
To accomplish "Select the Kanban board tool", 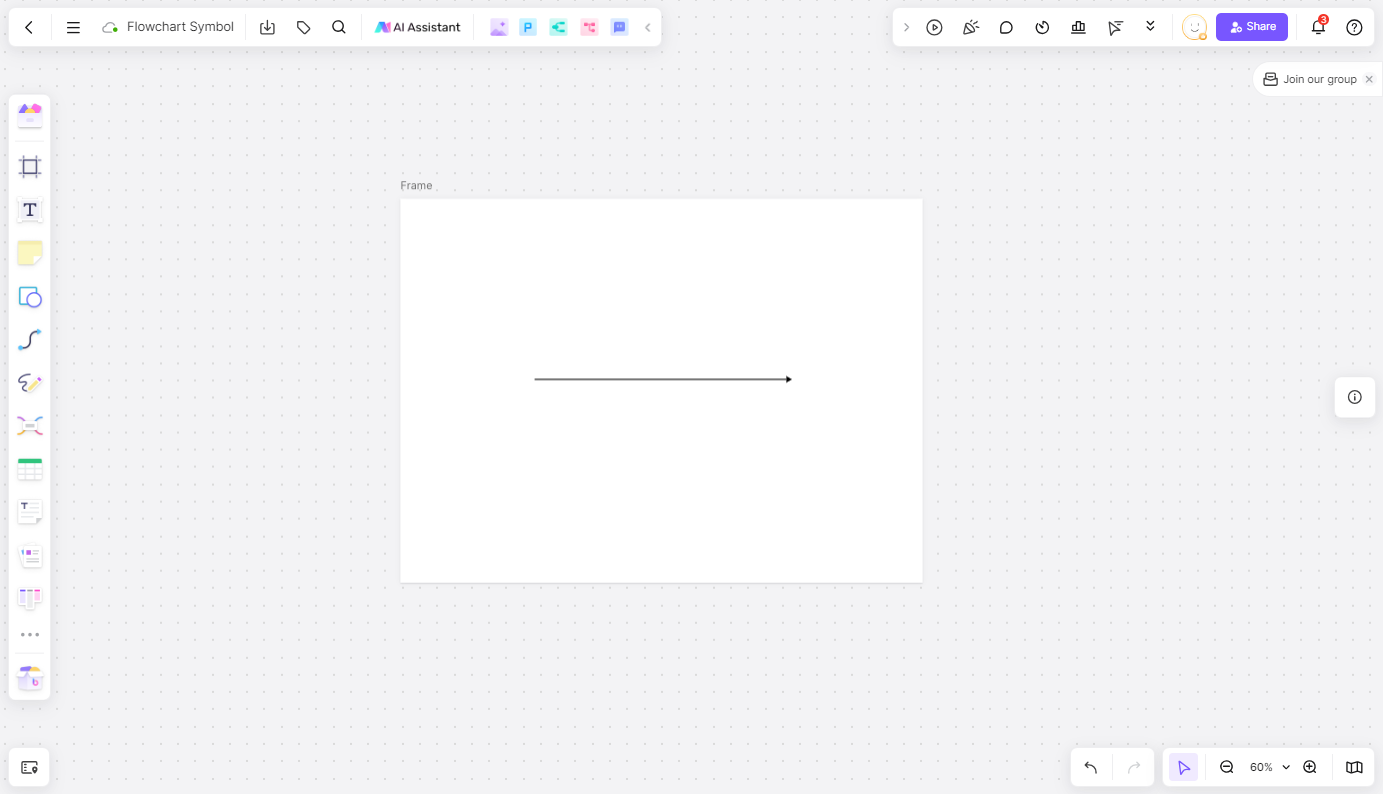I will coord(30,598).
